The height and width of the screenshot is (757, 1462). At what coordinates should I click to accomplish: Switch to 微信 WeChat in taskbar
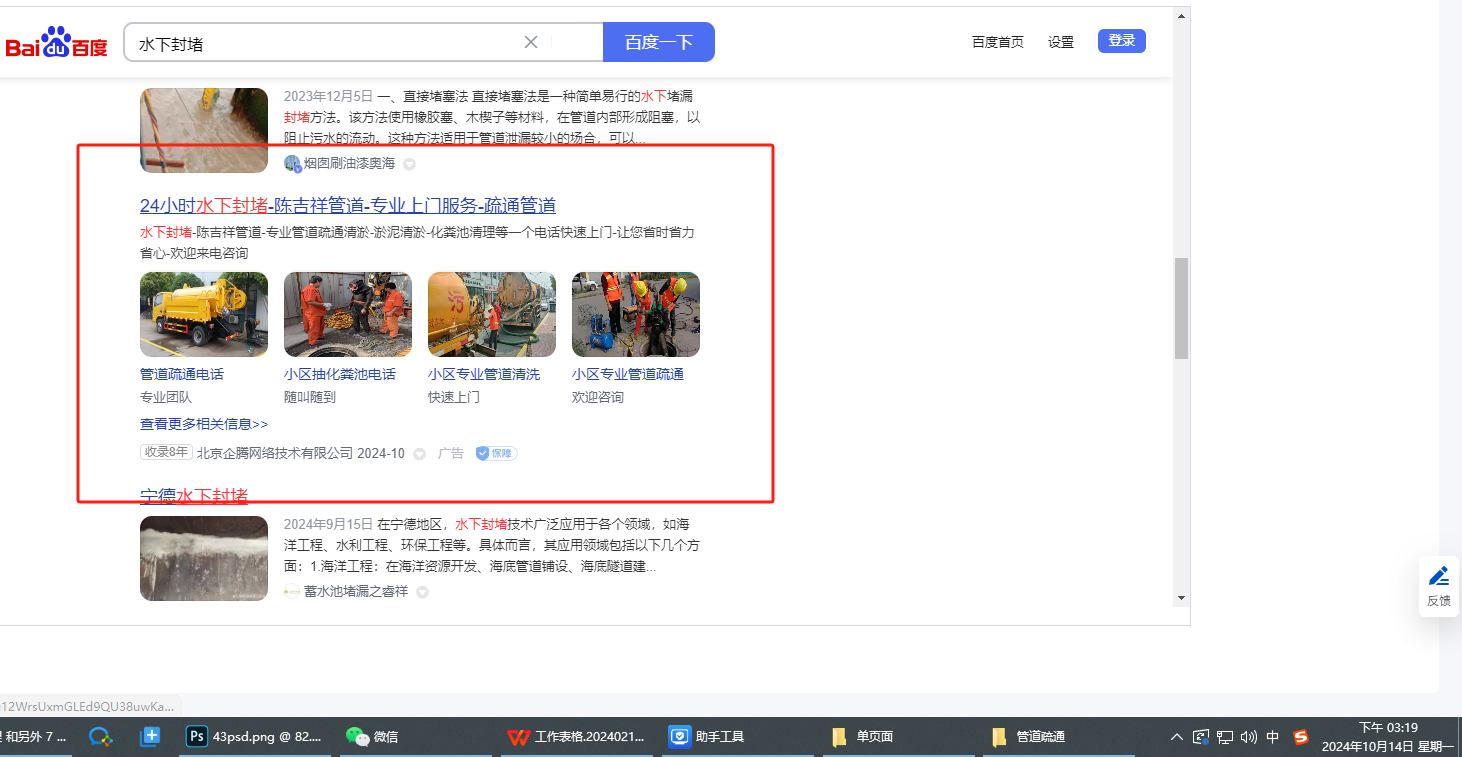click(372, 737)
